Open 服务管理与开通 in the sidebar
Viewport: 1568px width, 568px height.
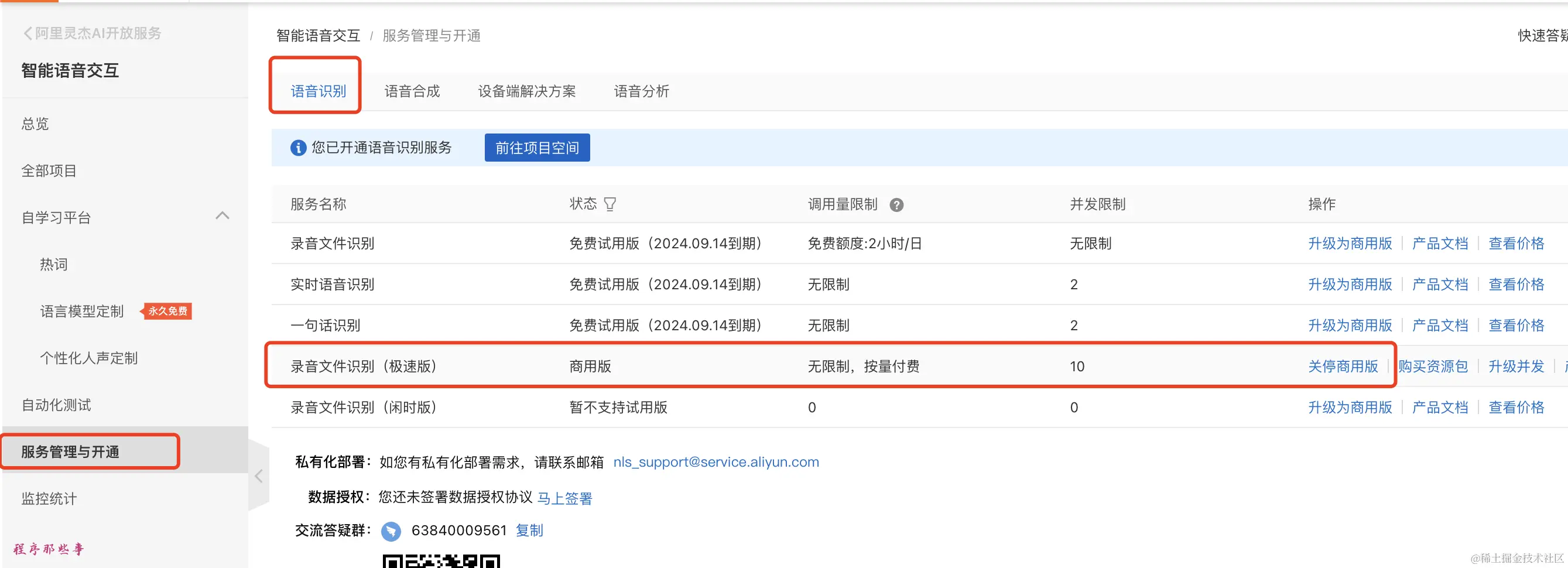pyautogui.click(x=70, y=451)
